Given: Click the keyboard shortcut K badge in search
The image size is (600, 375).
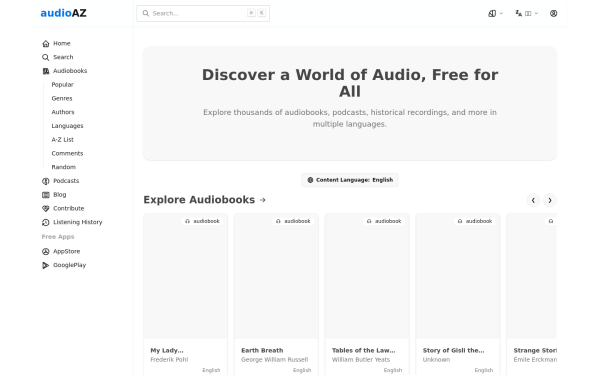Looking at the screenshot, I should click(262, 13).
